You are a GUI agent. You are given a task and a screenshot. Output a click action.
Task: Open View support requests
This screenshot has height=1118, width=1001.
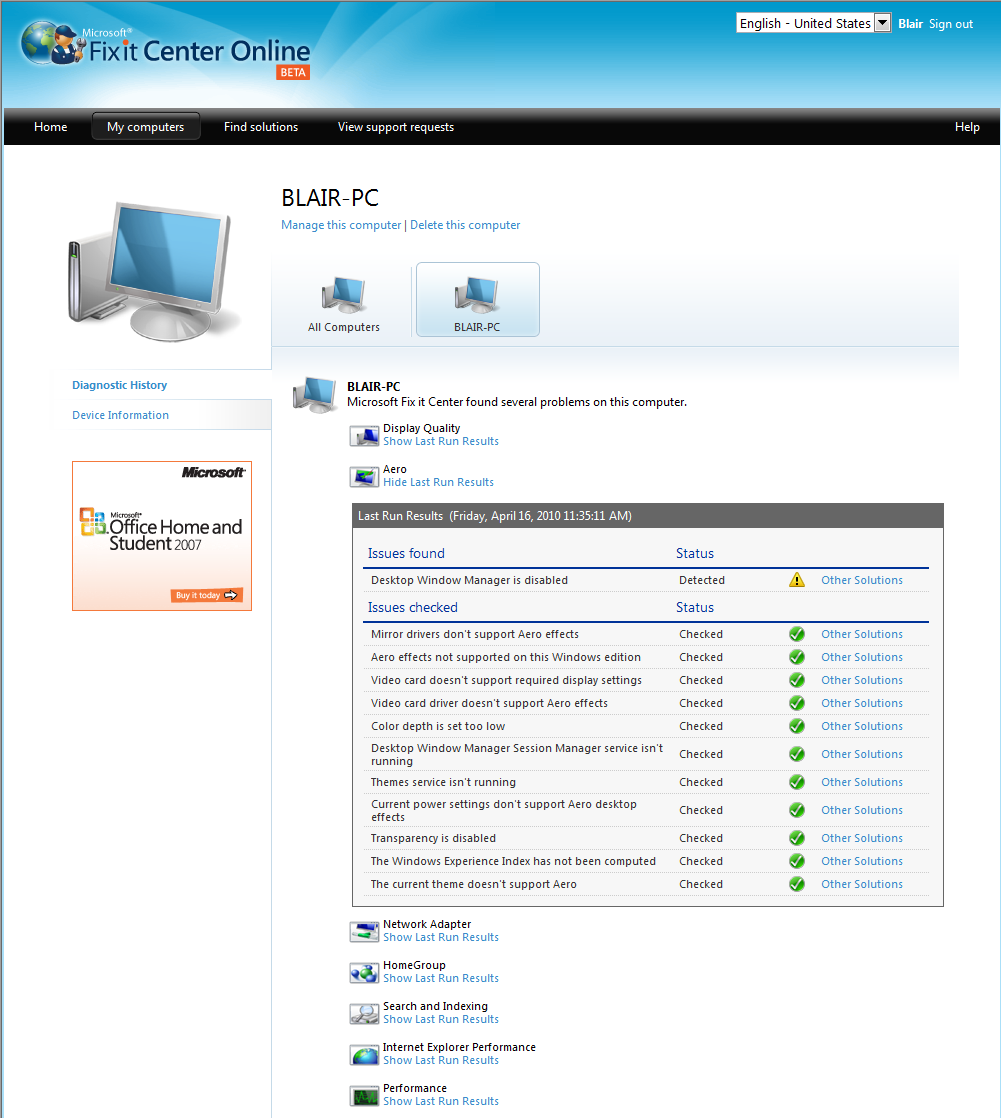[x=396, y=127]
